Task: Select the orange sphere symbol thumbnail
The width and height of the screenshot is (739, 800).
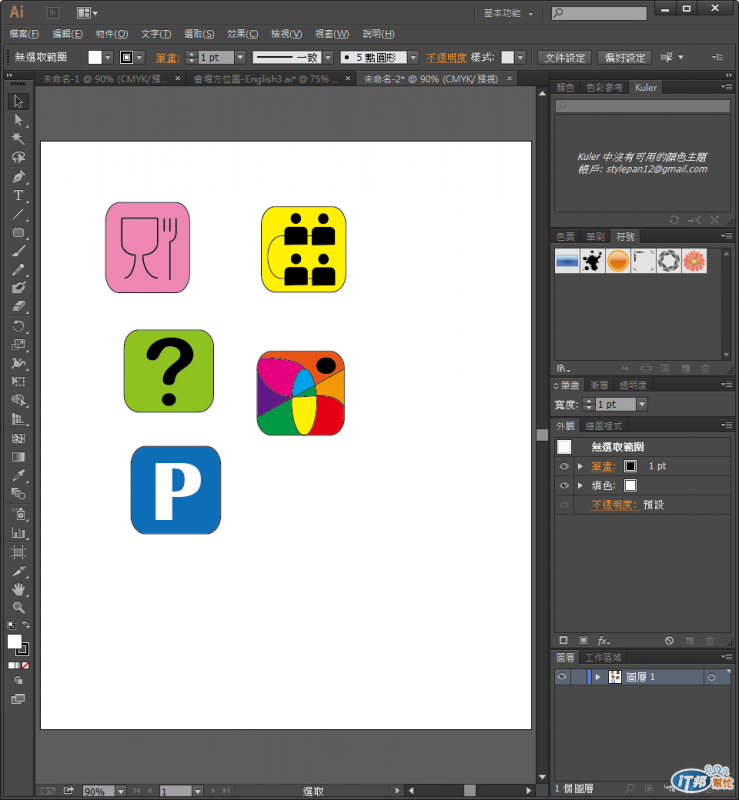Action: 618,261
